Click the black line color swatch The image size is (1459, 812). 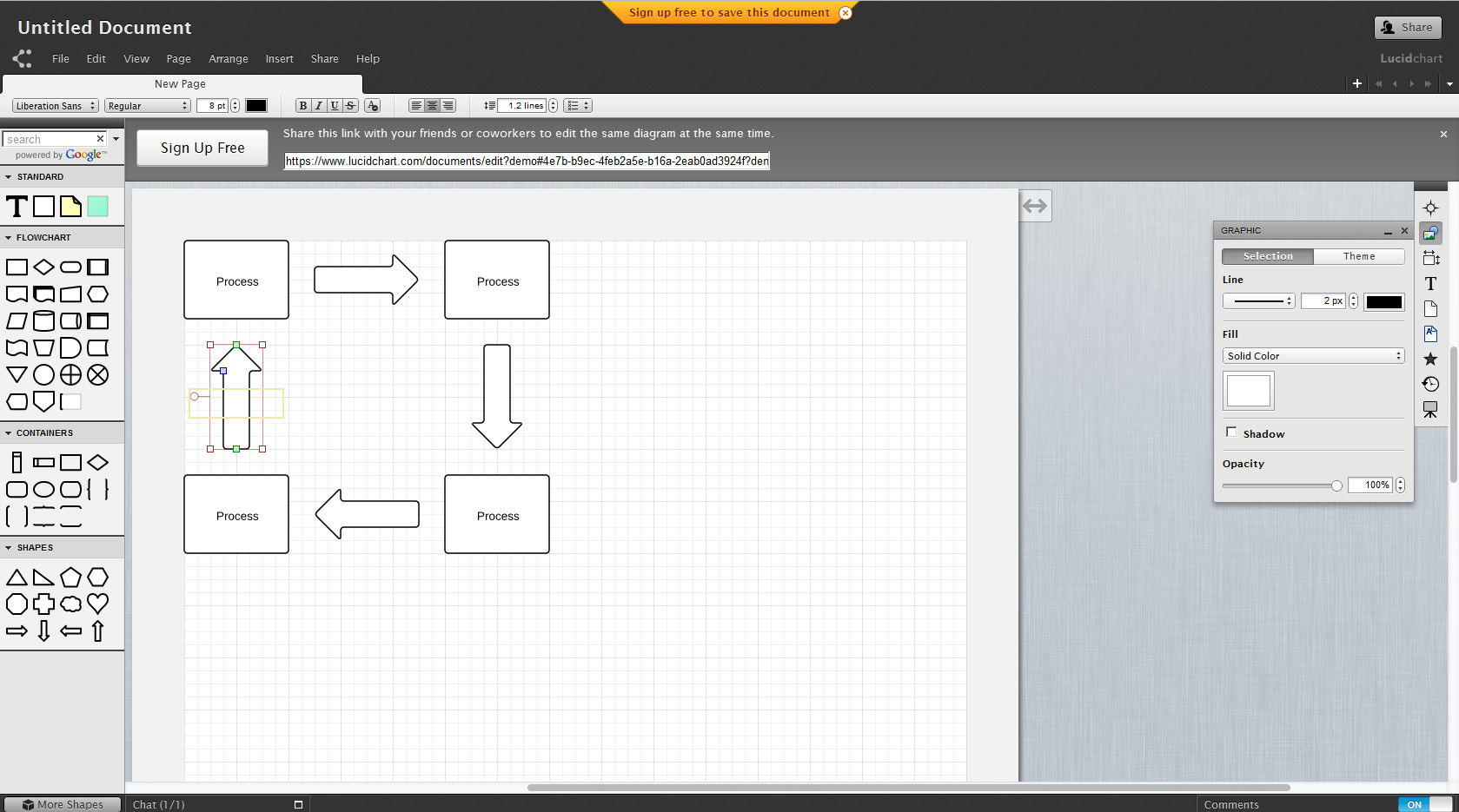1383,301
